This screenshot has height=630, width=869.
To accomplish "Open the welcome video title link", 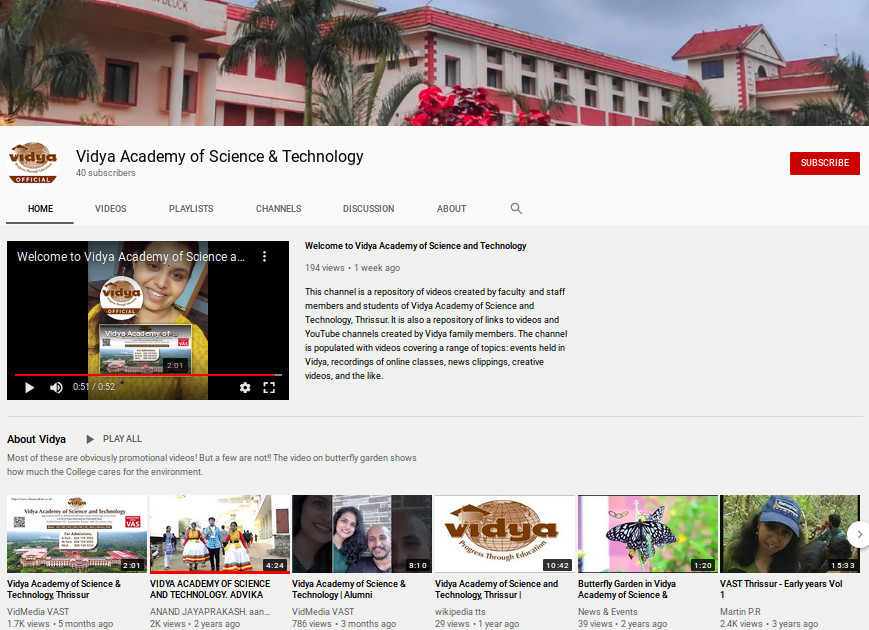I will coord(416,245).
